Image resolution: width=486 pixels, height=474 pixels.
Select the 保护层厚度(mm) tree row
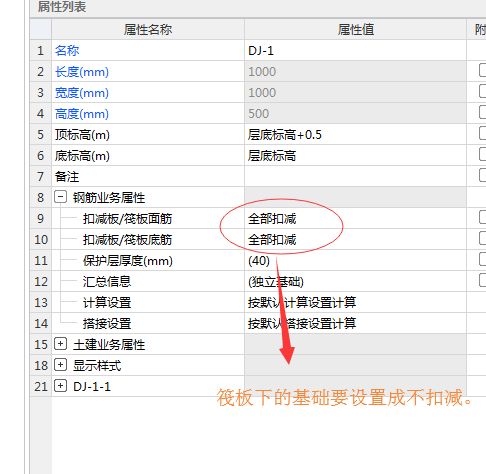(128, 261)
